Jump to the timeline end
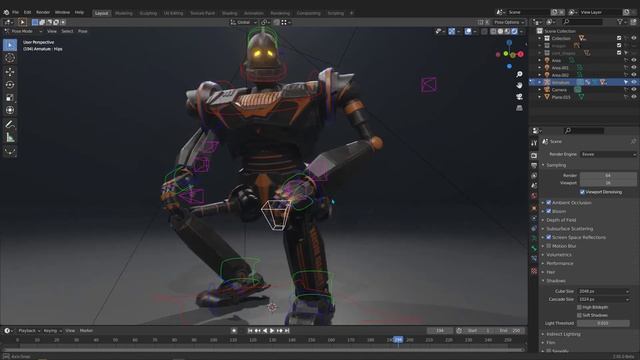 pyautogui.click(x=287, y=331)
